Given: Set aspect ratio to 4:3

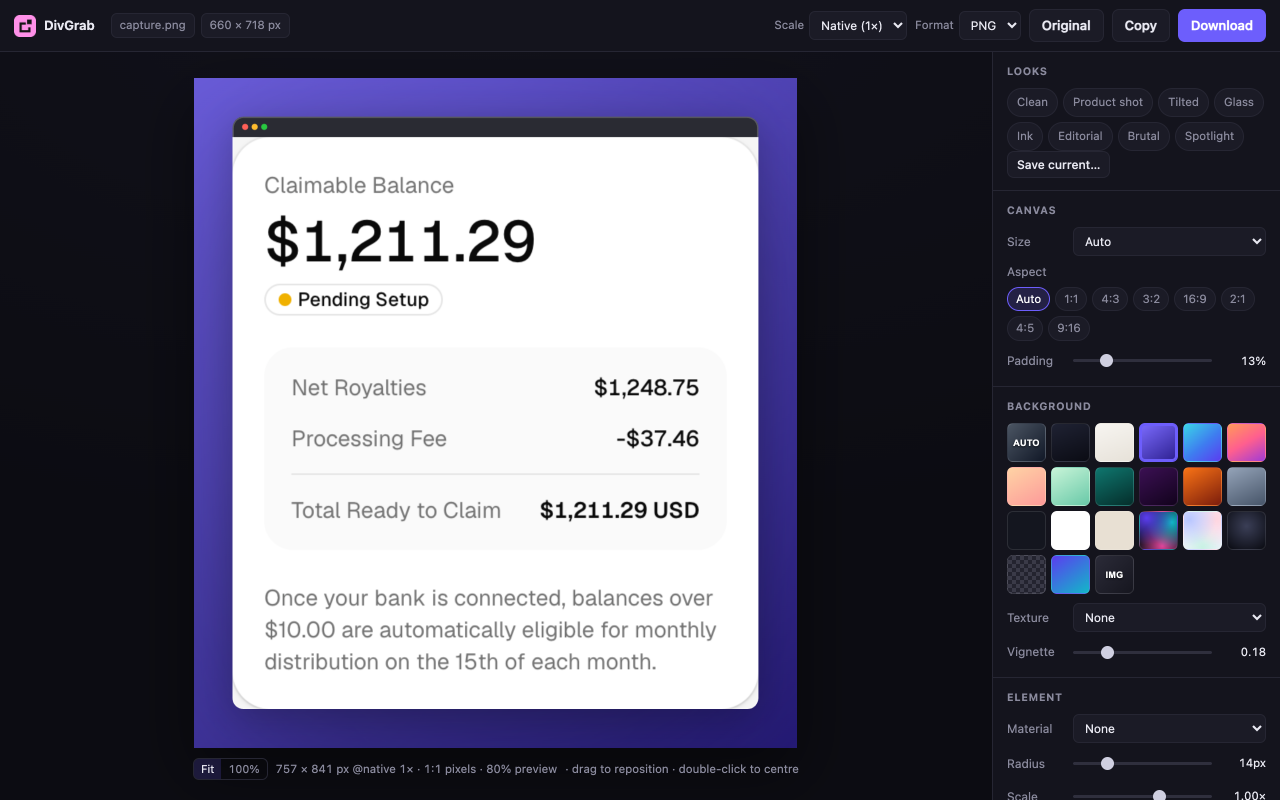Looking at the screenshot, I should tap(1110, 299).
